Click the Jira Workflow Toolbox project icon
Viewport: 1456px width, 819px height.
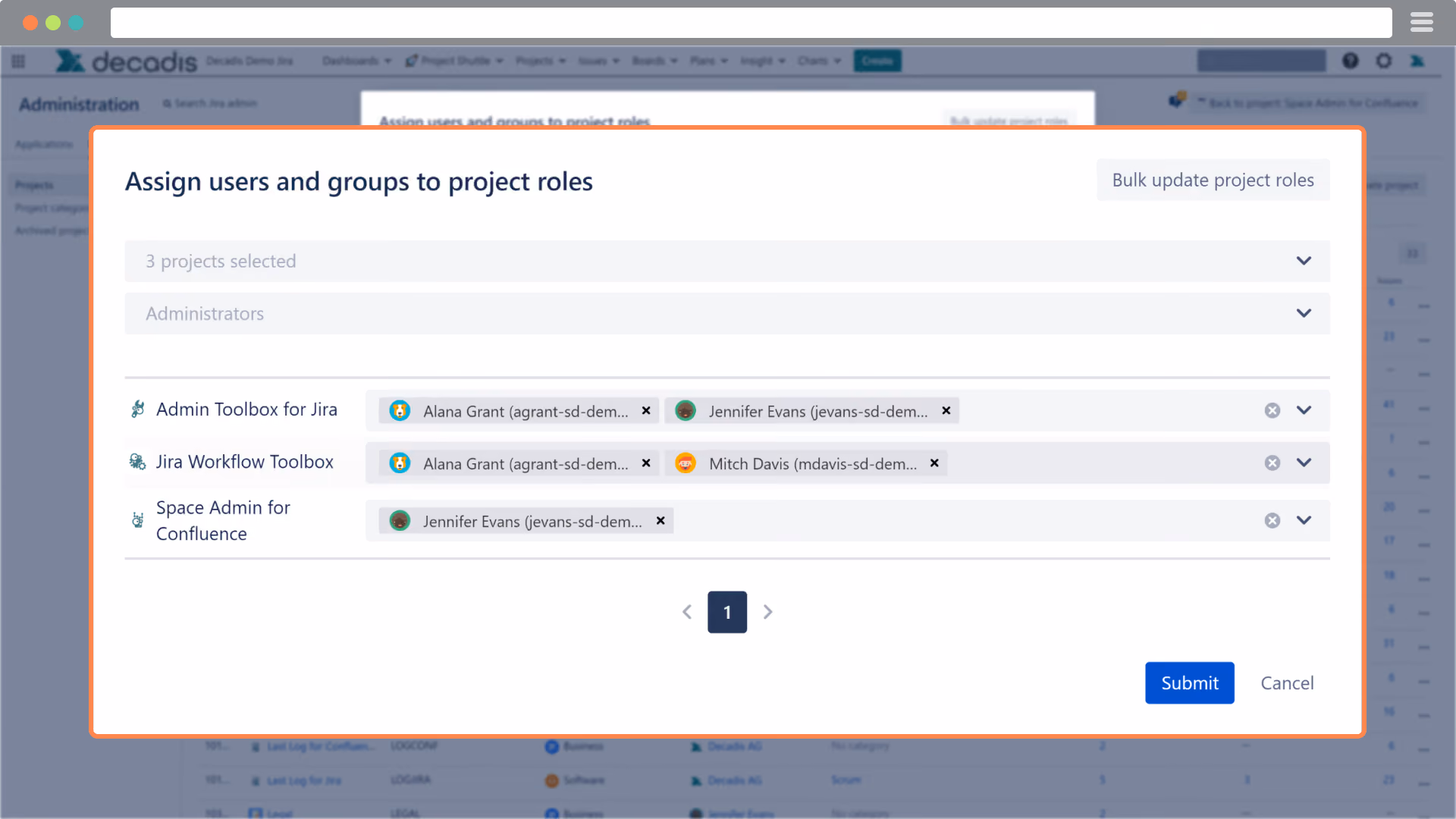coord(137,462)
